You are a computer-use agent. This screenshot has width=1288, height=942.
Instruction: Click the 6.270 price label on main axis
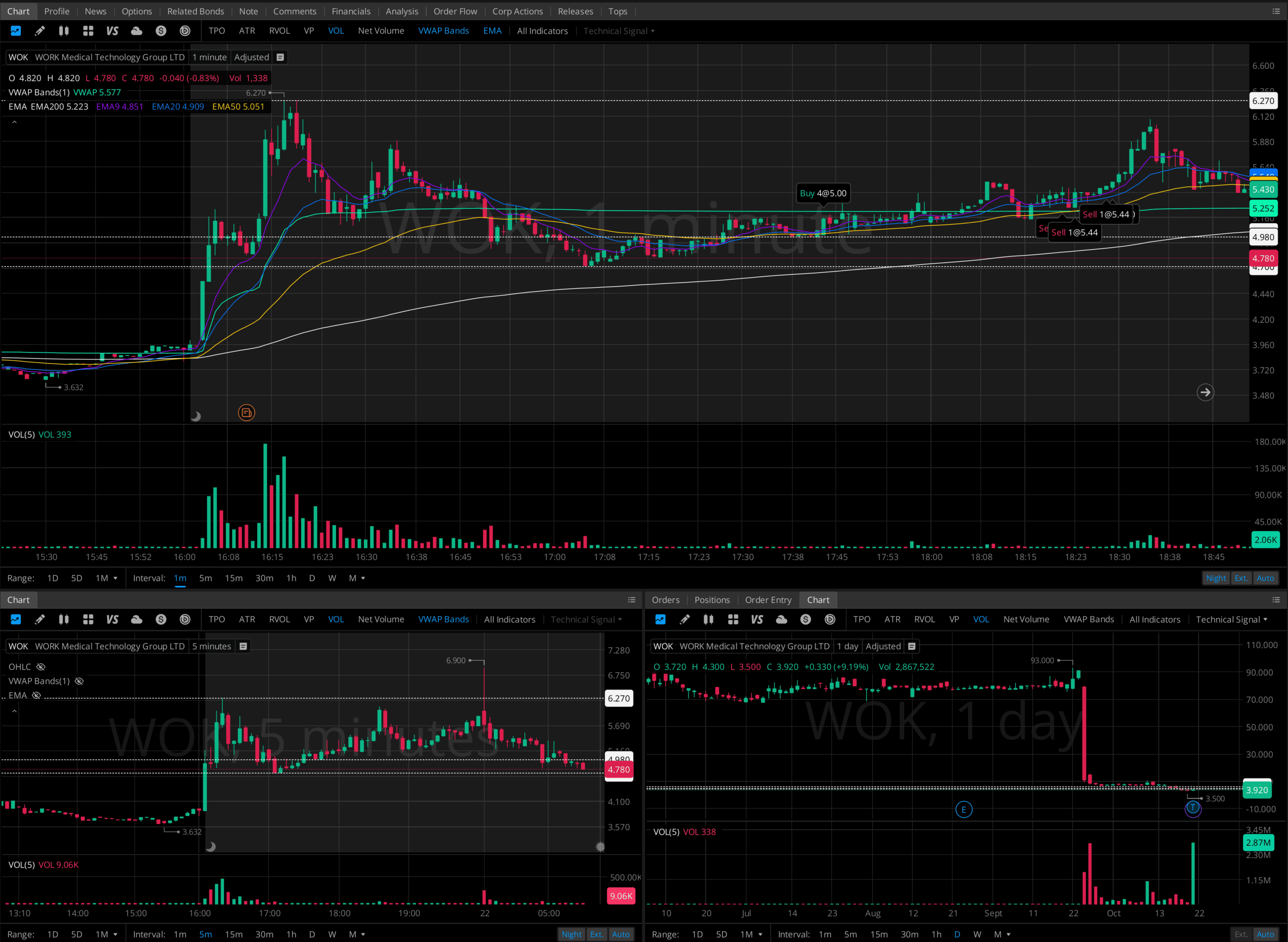point(1263,101)
